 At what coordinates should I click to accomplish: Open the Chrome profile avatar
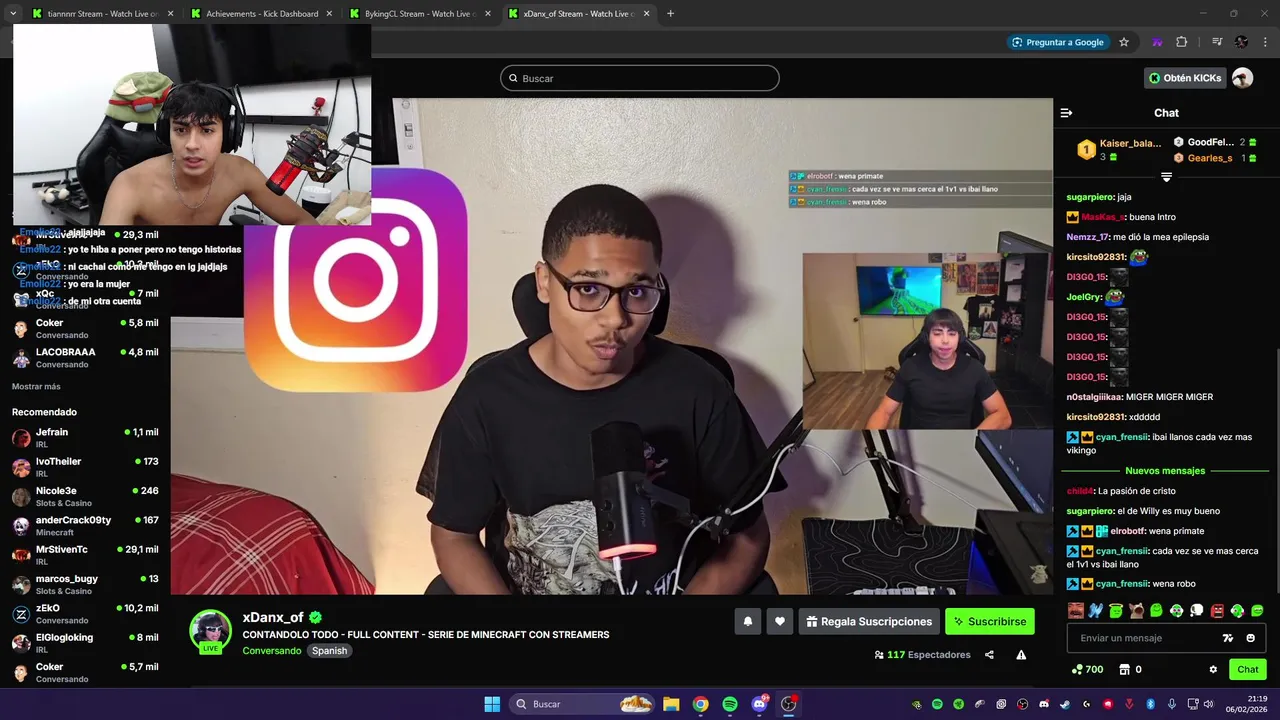[x=1241, y=42]
